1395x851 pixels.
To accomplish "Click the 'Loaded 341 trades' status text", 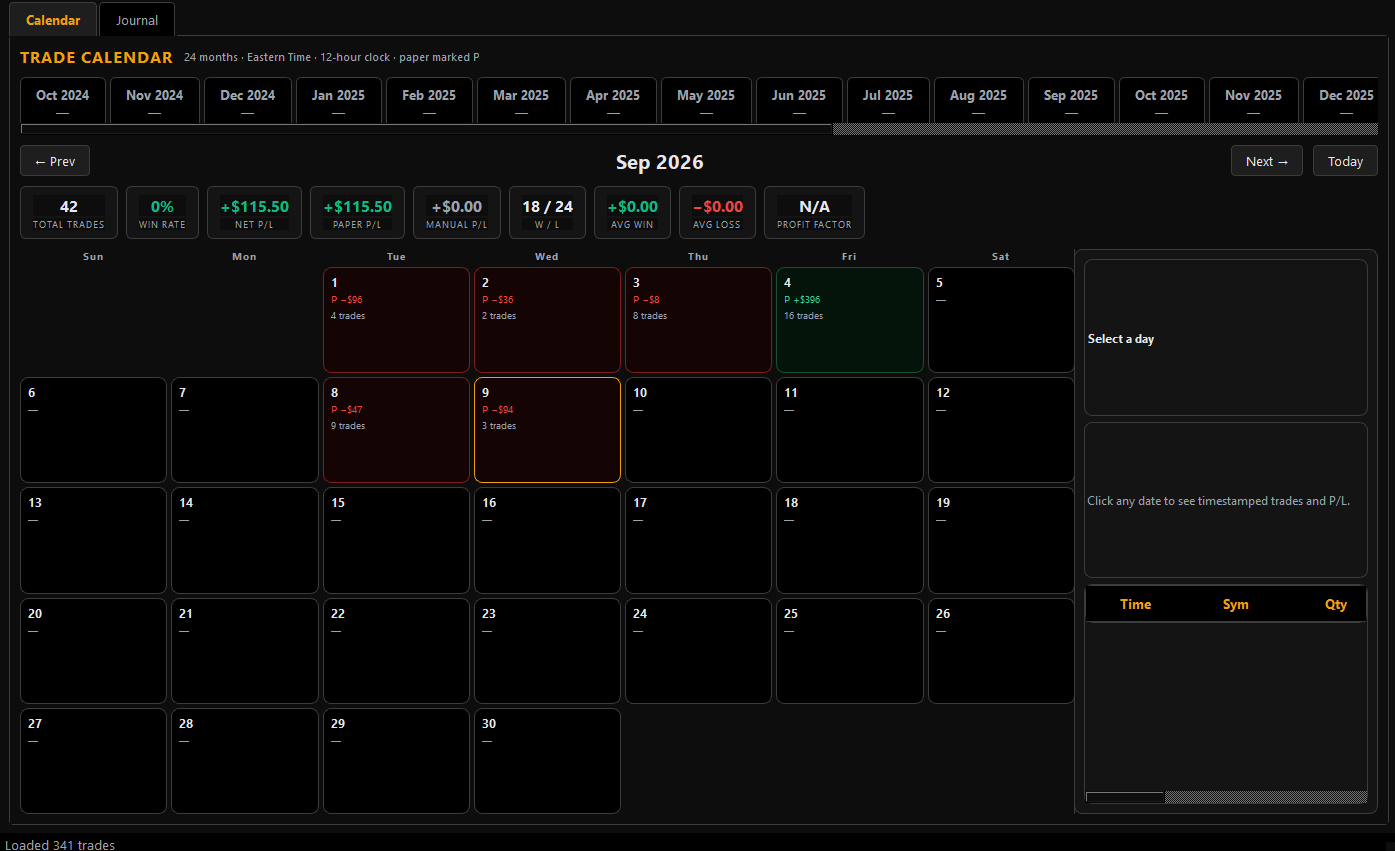I will tap(60, 845).
